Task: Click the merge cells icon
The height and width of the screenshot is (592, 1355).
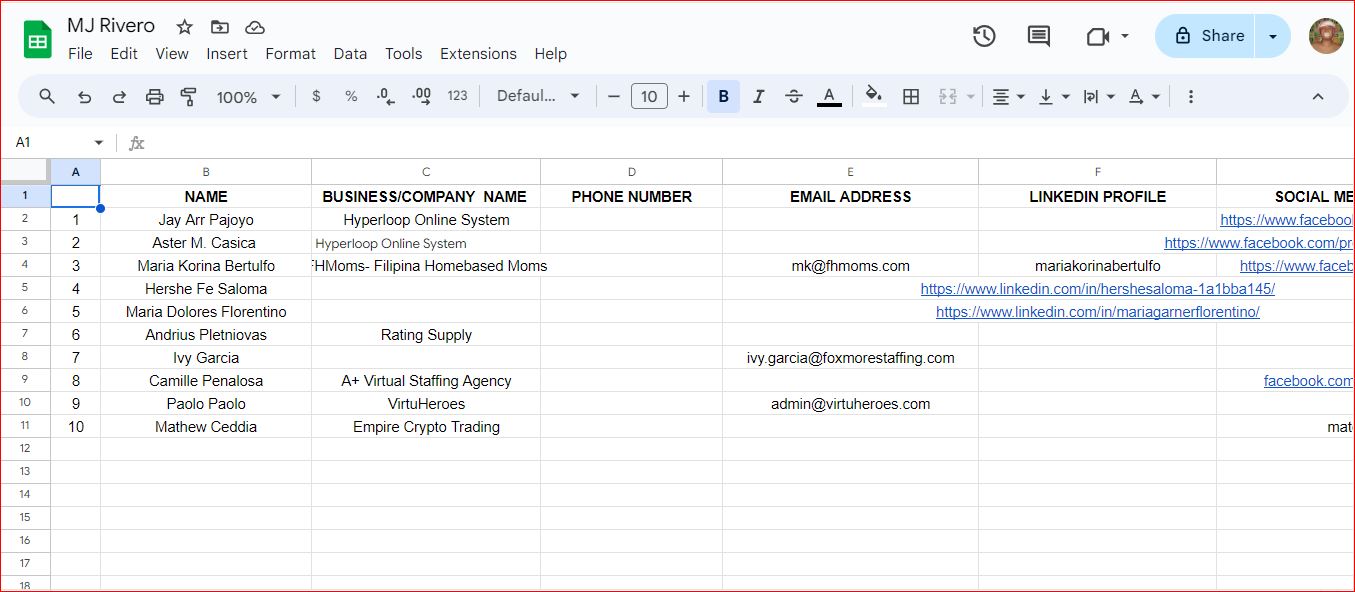Action: pos(947,96)
